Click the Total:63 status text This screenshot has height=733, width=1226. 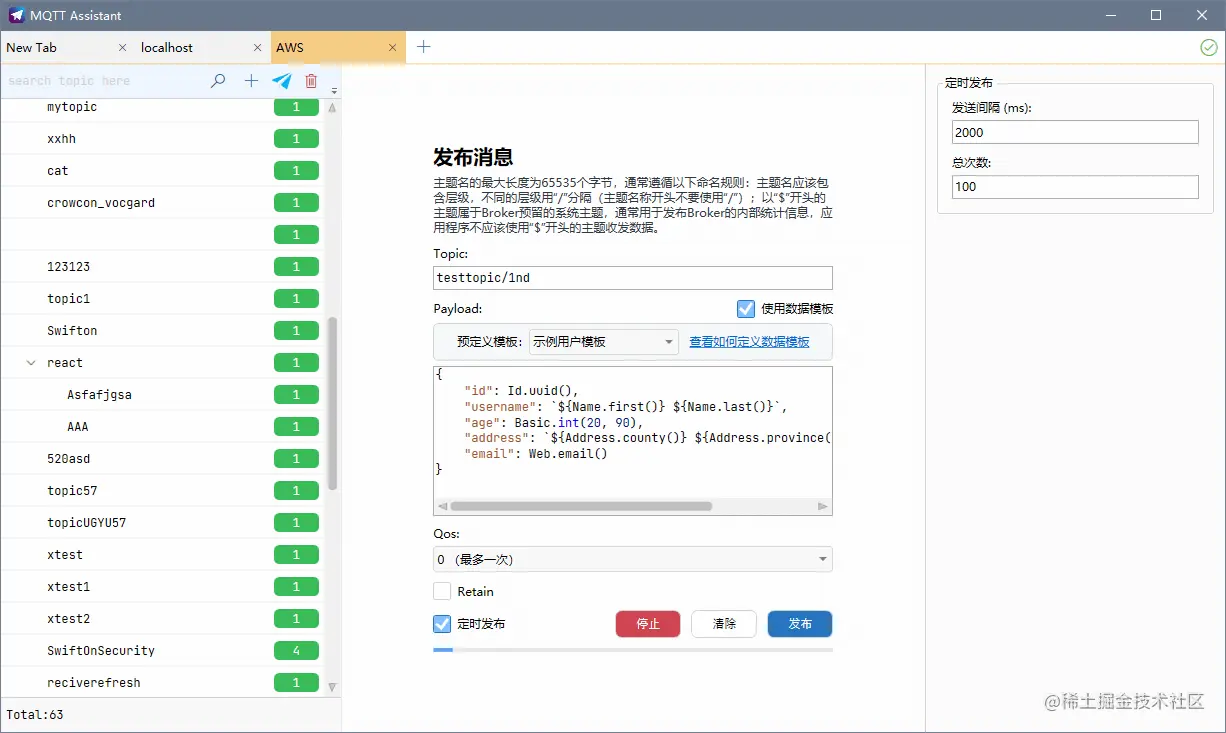35,715
